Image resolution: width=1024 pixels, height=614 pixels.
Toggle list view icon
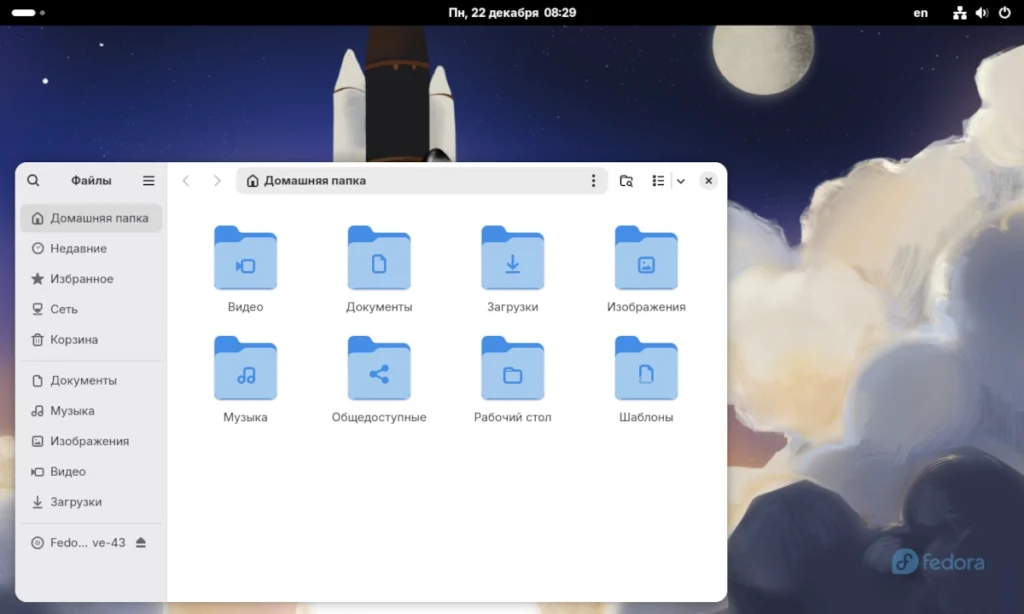(x=658, y=181)
